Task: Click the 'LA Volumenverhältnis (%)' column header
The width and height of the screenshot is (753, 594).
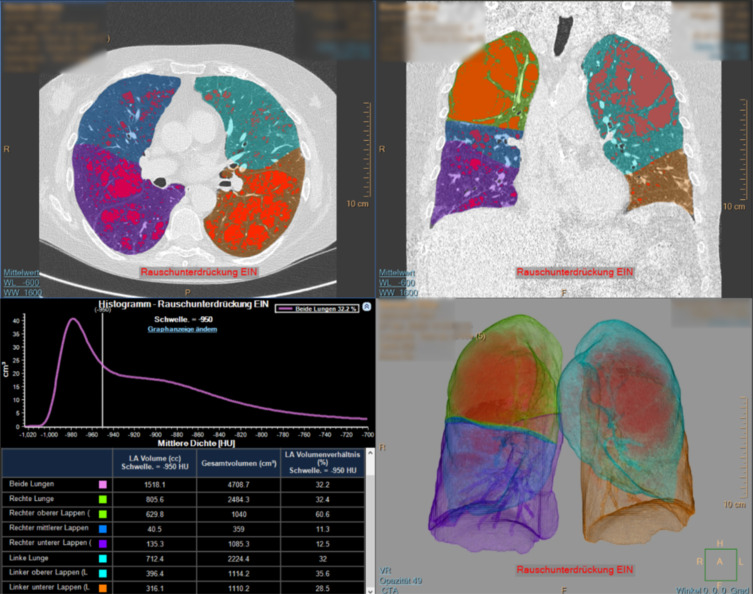Action: pyautogui.click(x=322, y=461)
